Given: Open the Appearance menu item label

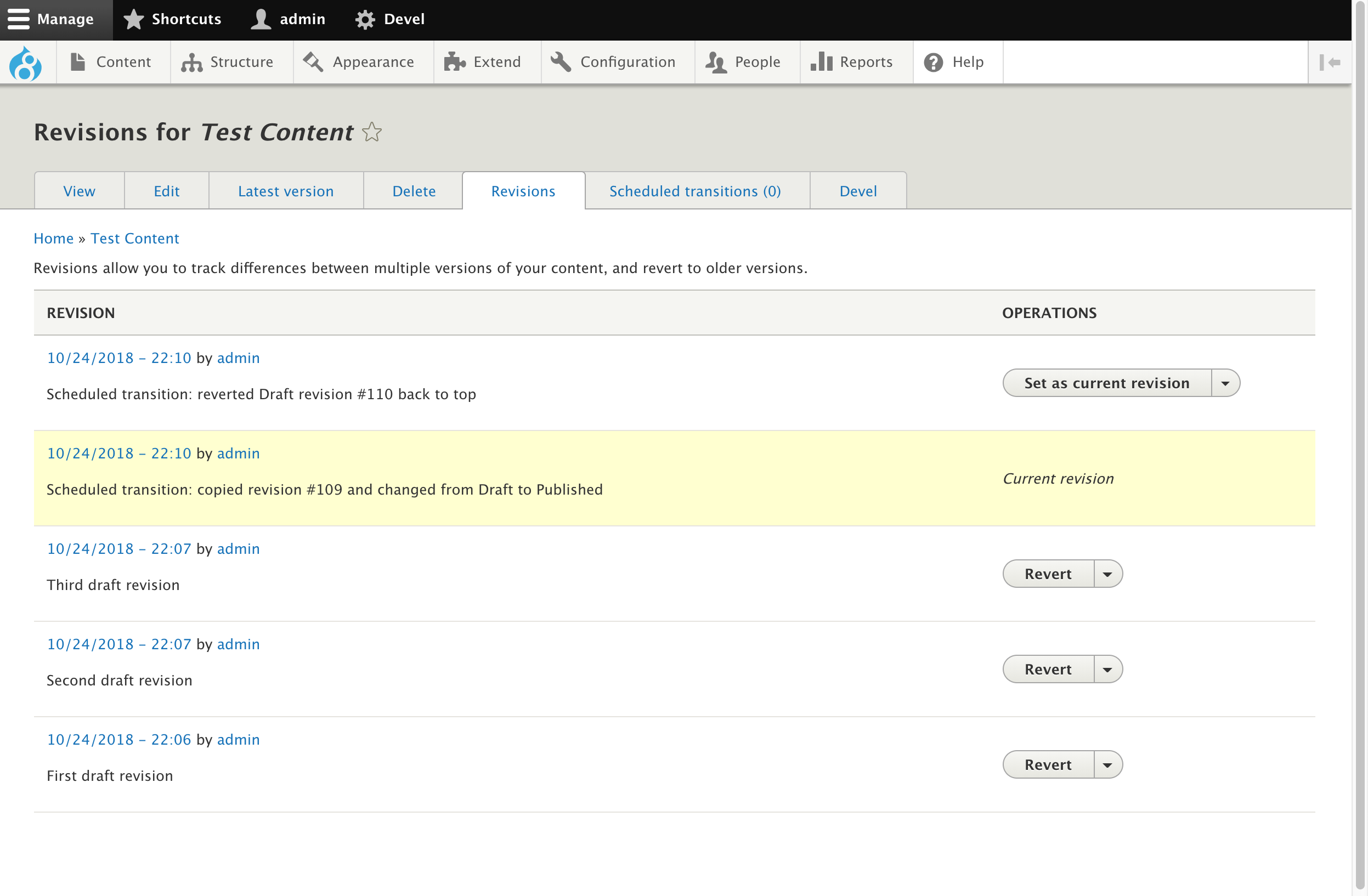Looking at the screenshot, I should (x=374, y=62).
